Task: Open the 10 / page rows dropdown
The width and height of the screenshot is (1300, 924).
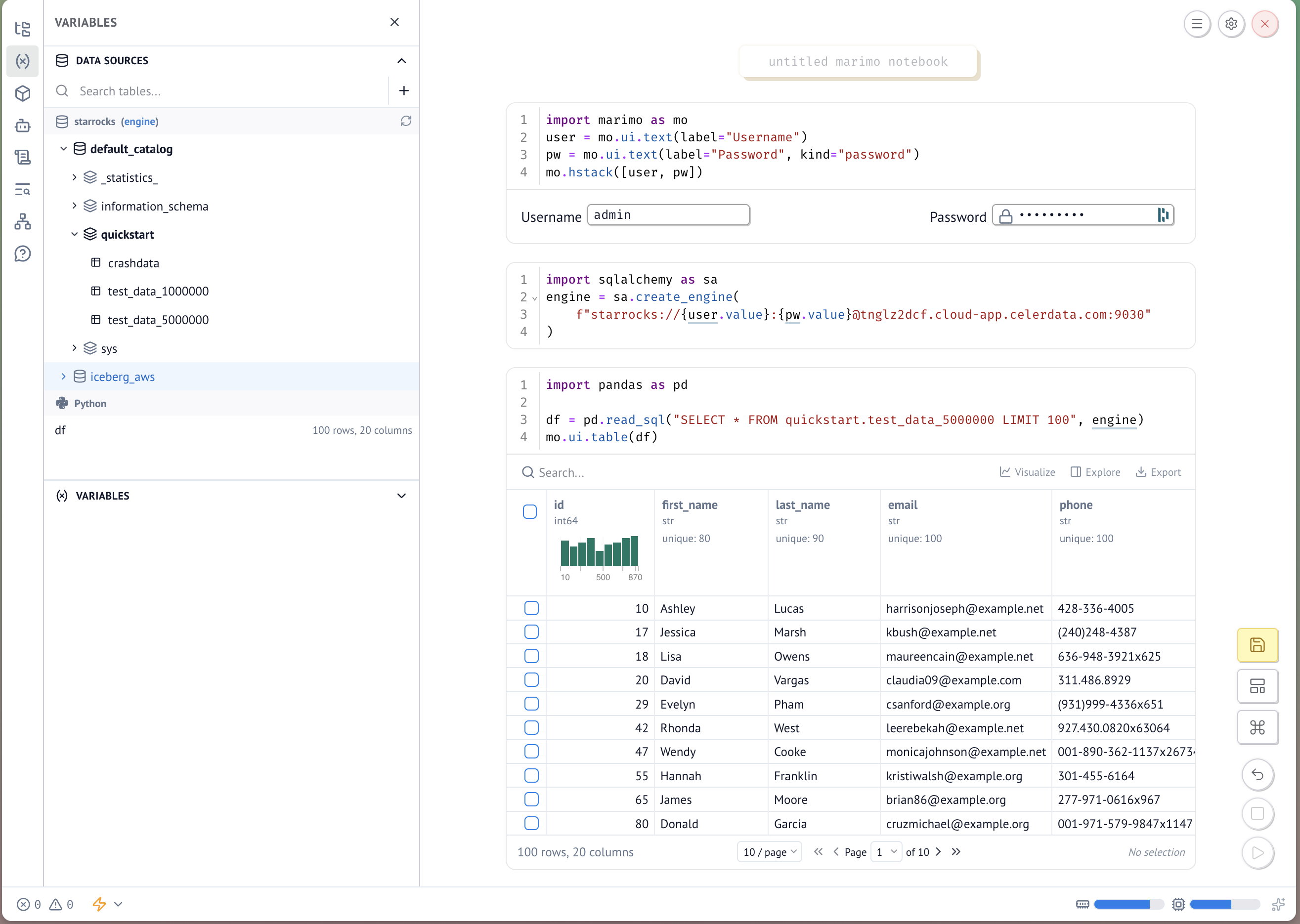Action: pyautogui.click(x=769, y=852)
